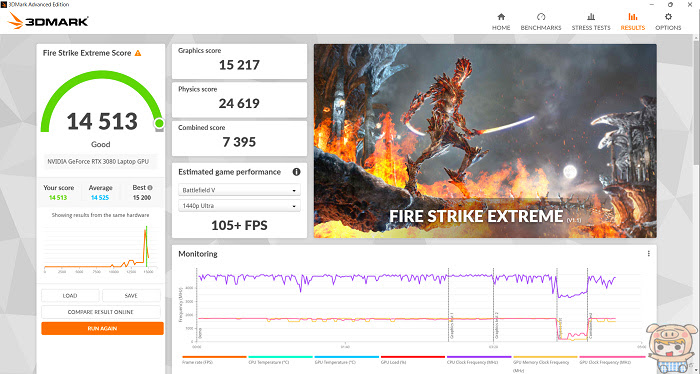Screen dimensions: 700x374
Task: Click the LOAD button
Action: click(70, 295)
